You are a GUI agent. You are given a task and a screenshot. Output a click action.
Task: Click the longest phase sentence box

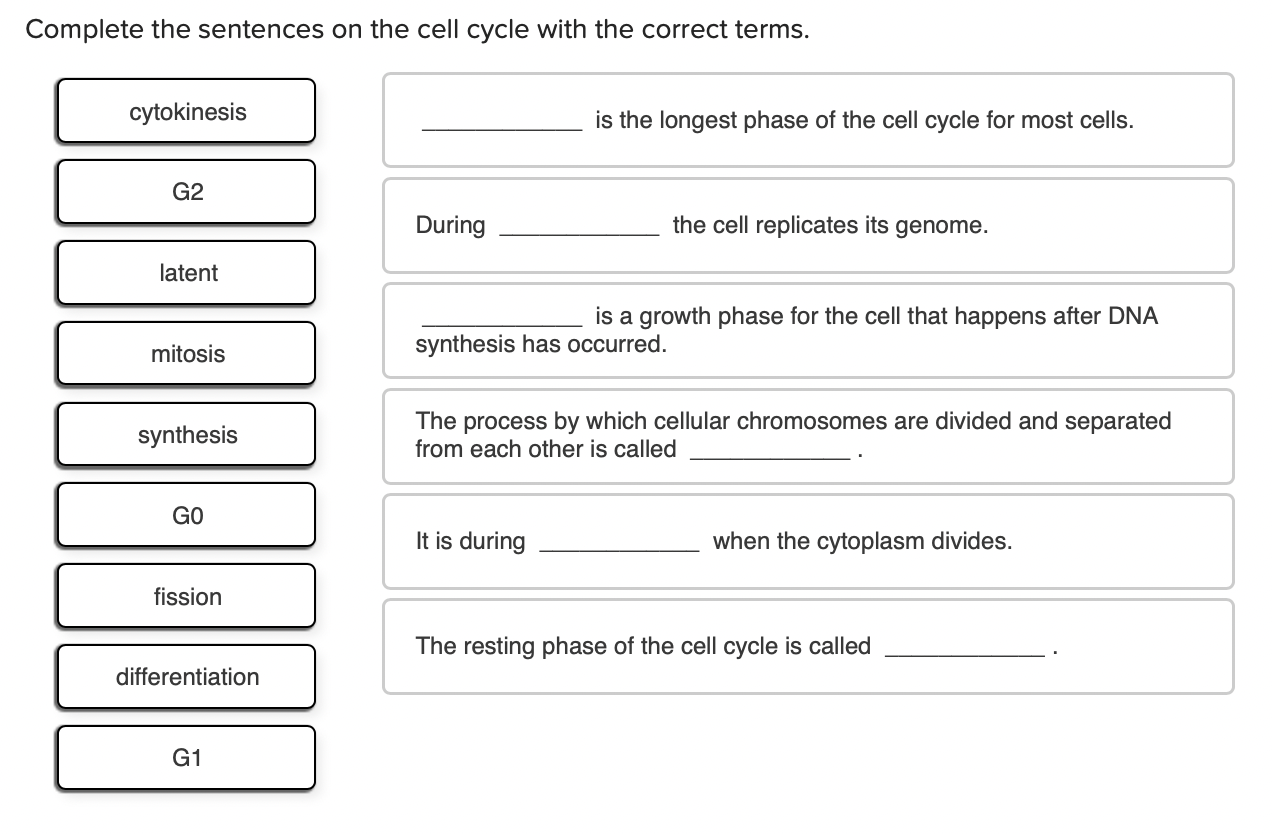(x=808, y=120)
